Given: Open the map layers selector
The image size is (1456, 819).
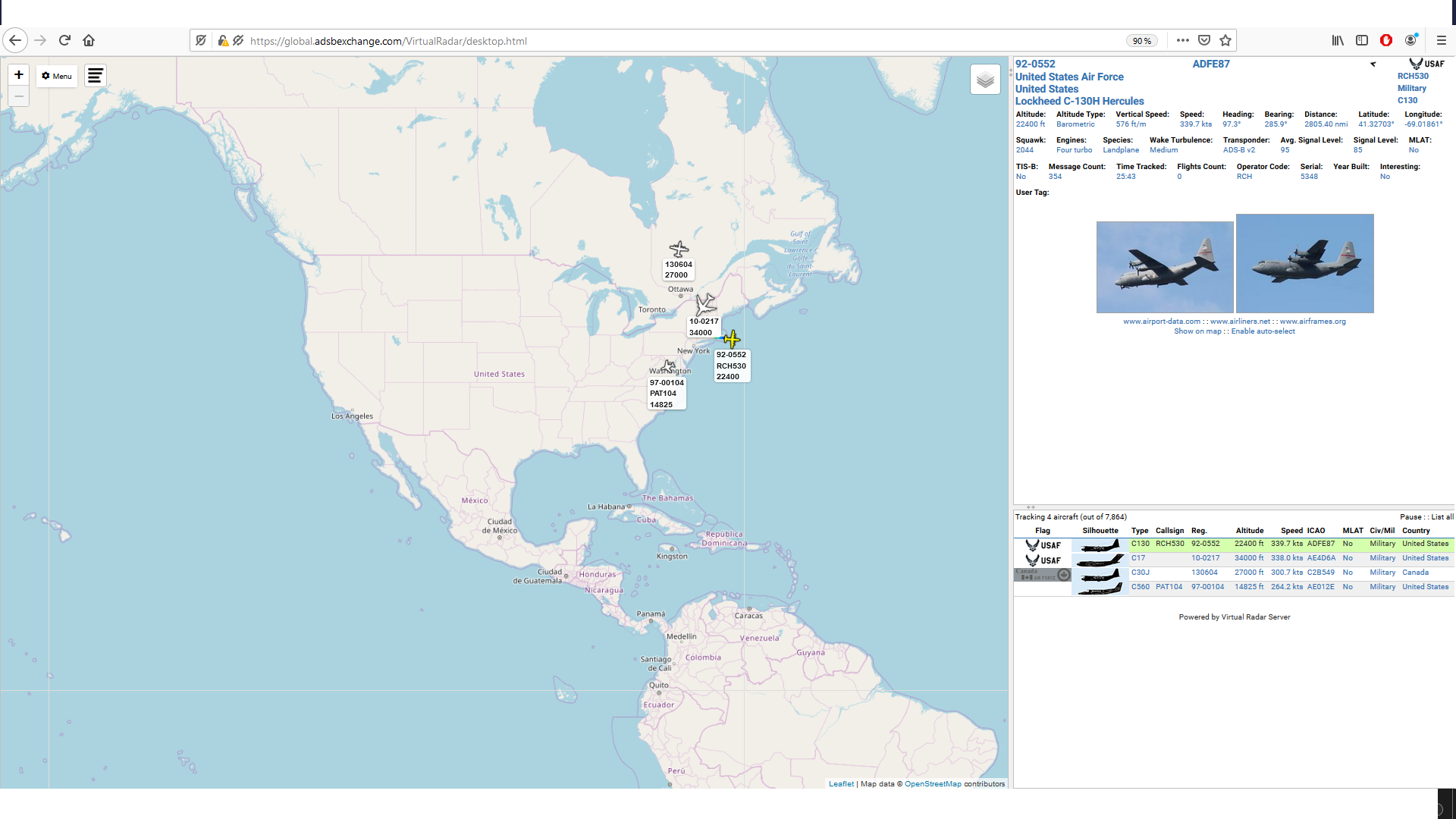Looking at the screenshot, I should (985, 80).
